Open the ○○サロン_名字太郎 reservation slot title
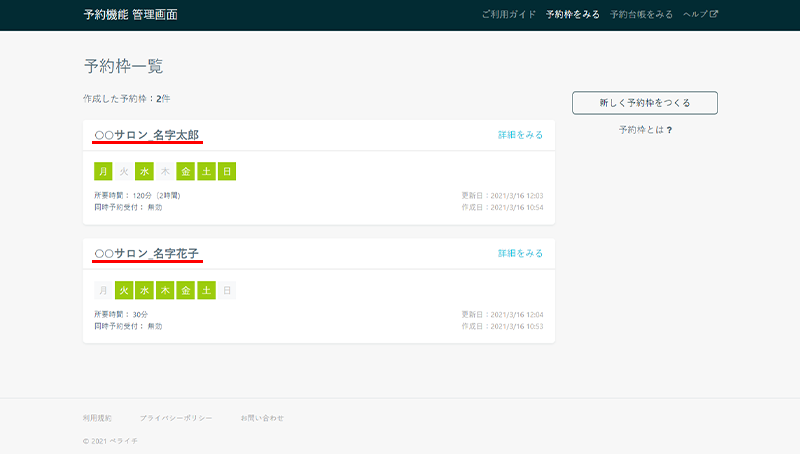800x454 pixels. coord(147,135)
